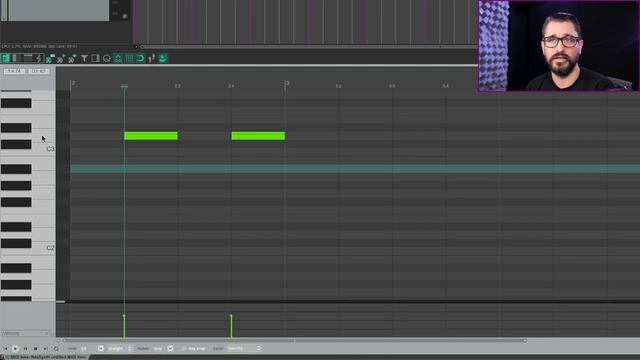Image resolution: width=640 pixels, height=360 pixels.
Task: Click the stop transport button
Action: [36, 349]
